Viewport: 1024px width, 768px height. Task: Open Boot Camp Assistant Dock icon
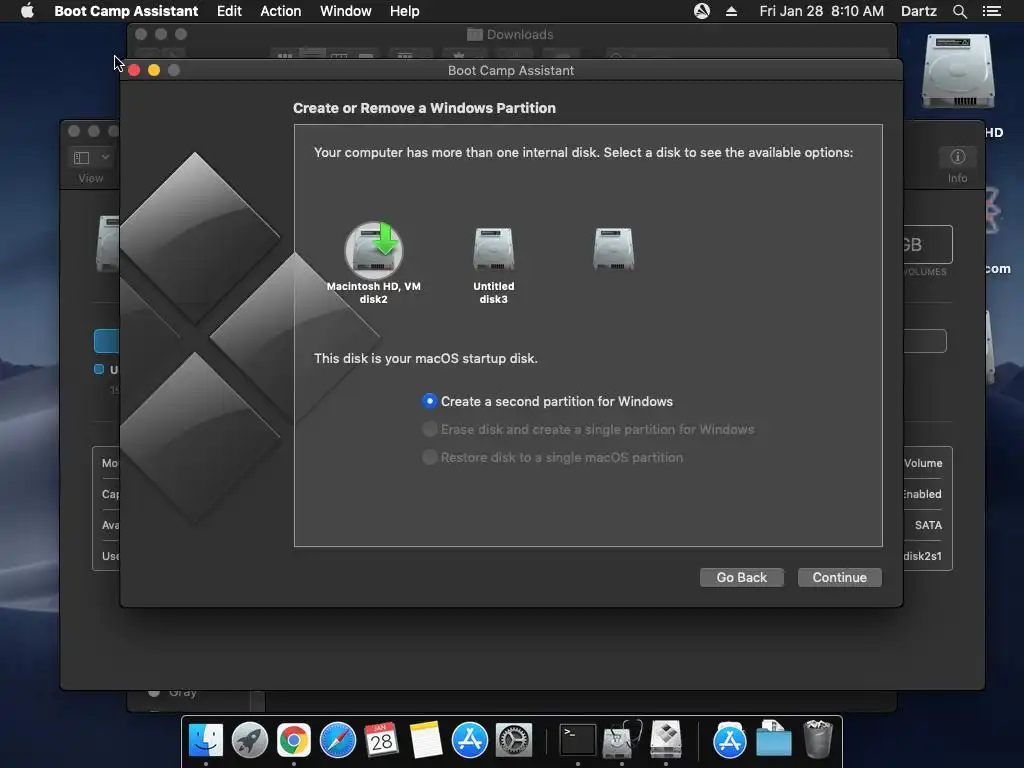tap(665, 740)
